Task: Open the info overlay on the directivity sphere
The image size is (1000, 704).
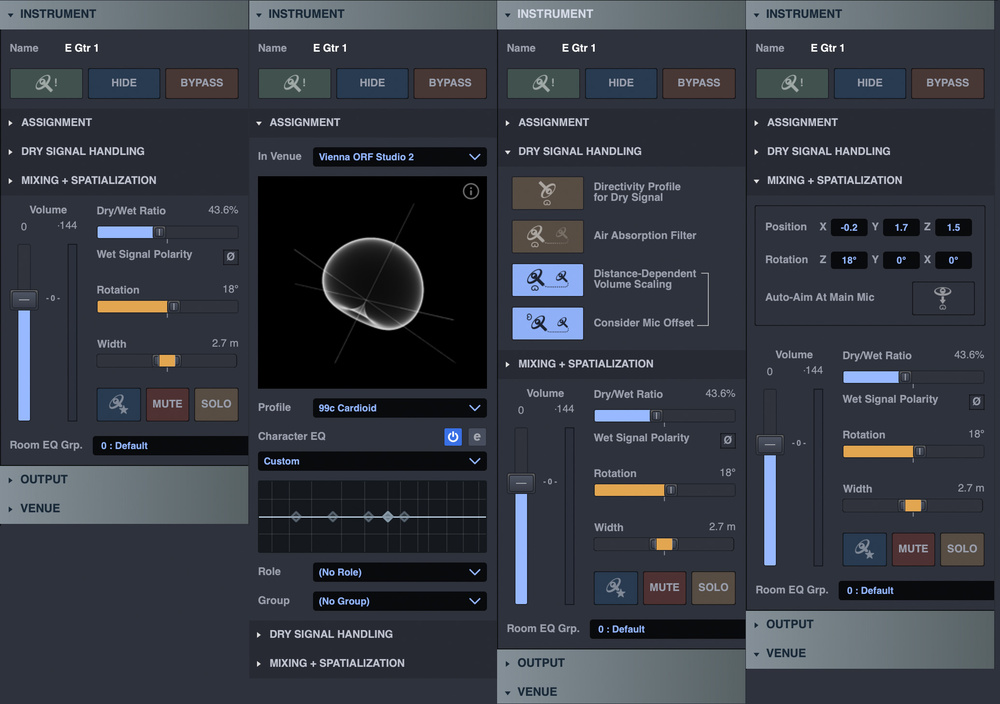Action: tap(471, 191)
